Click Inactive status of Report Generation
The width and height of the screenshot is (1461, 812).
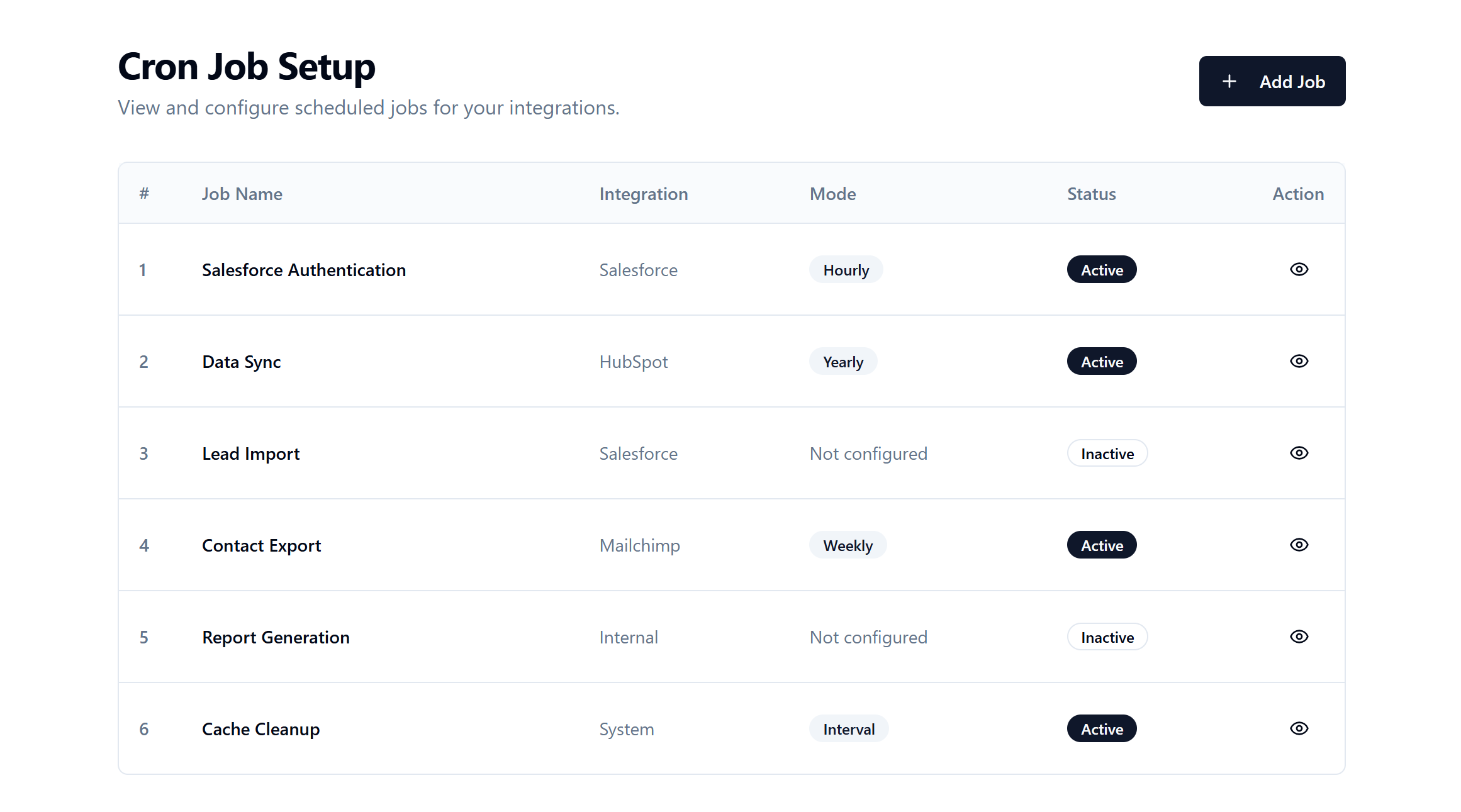coord(1107,637)
